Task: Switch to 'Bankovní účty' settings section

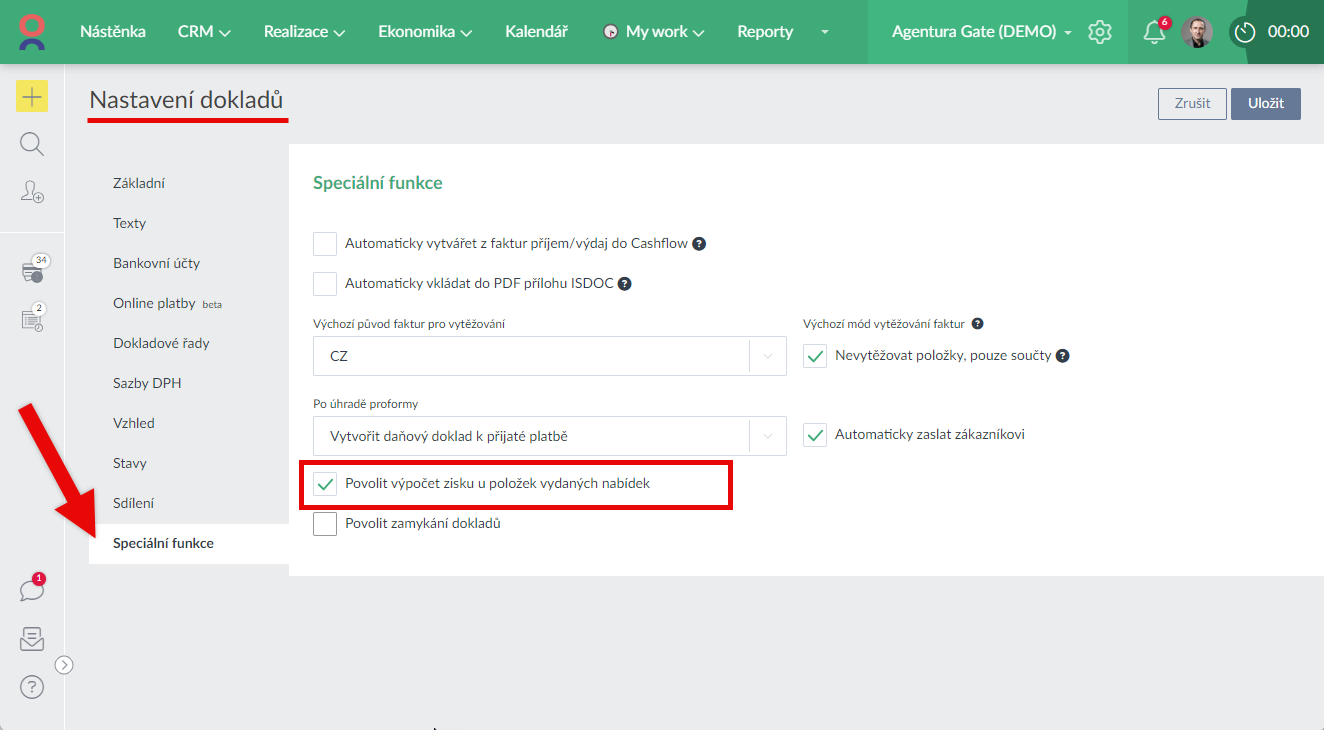Action: point(156,263)
